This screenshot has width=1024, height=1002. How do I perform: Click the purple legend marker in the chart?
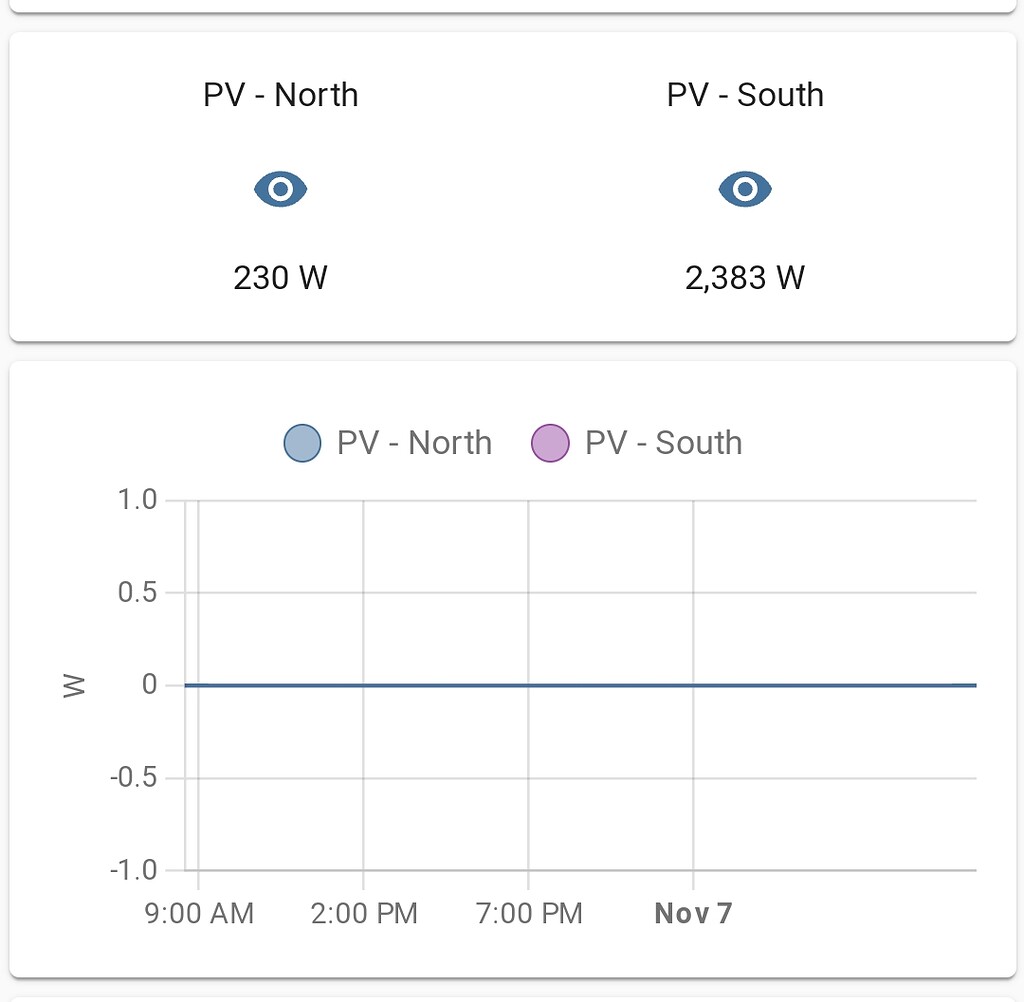[x=550, y=442]
